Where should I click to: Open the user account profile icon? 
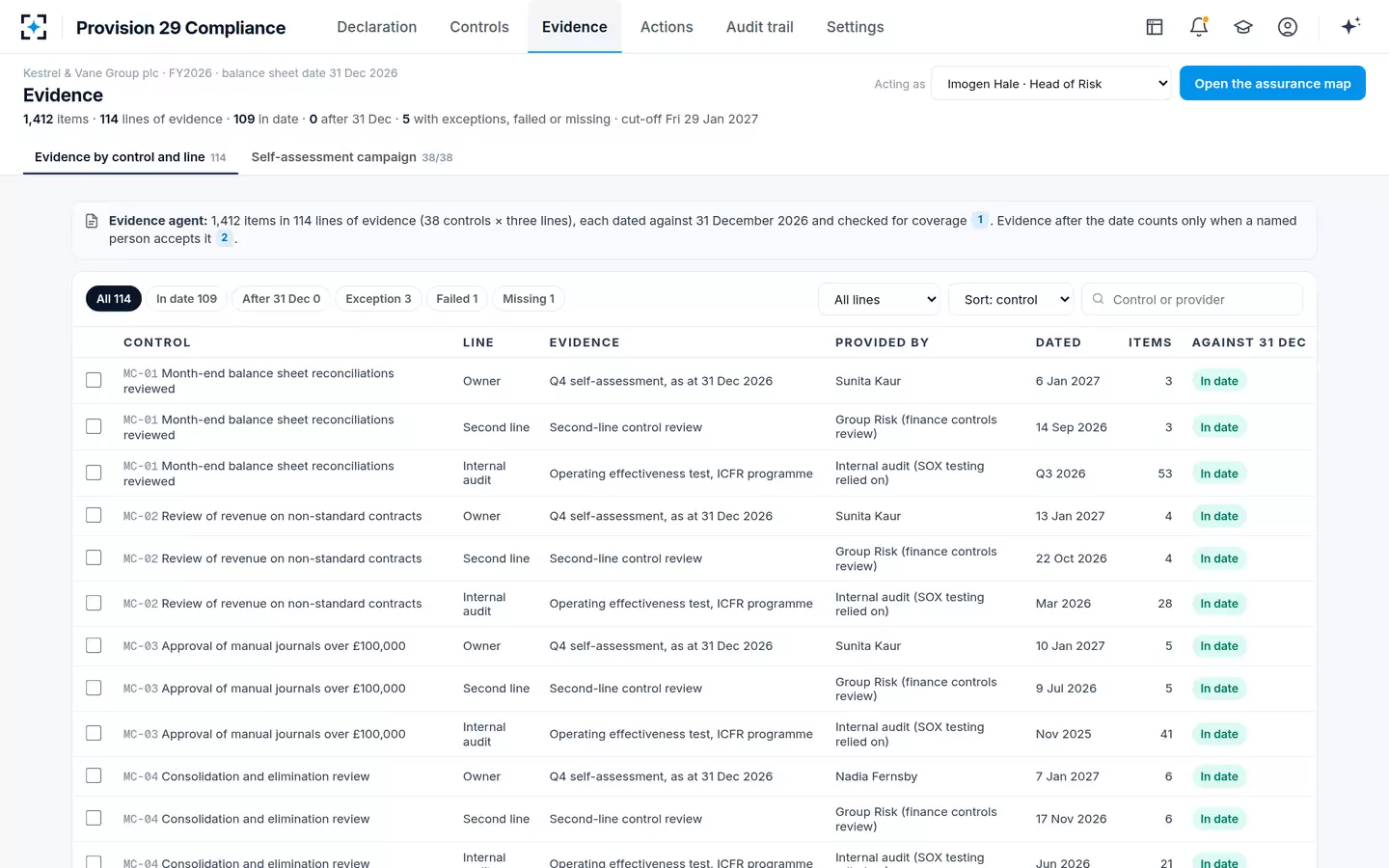click(1288, 27)
